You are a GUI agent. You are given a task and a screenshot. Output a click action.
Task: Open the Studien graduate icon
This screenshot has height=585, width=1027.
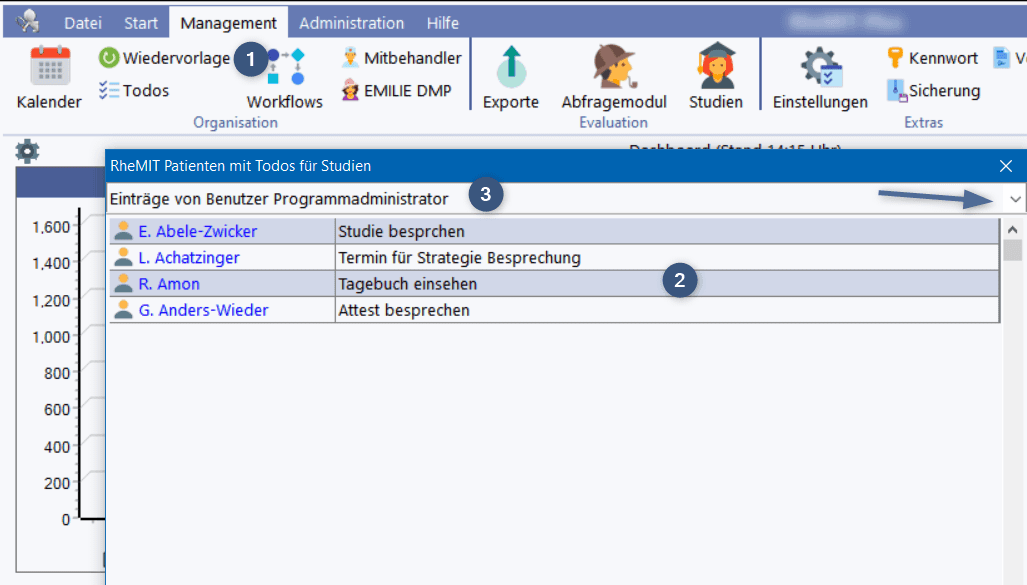click(716, 68)
